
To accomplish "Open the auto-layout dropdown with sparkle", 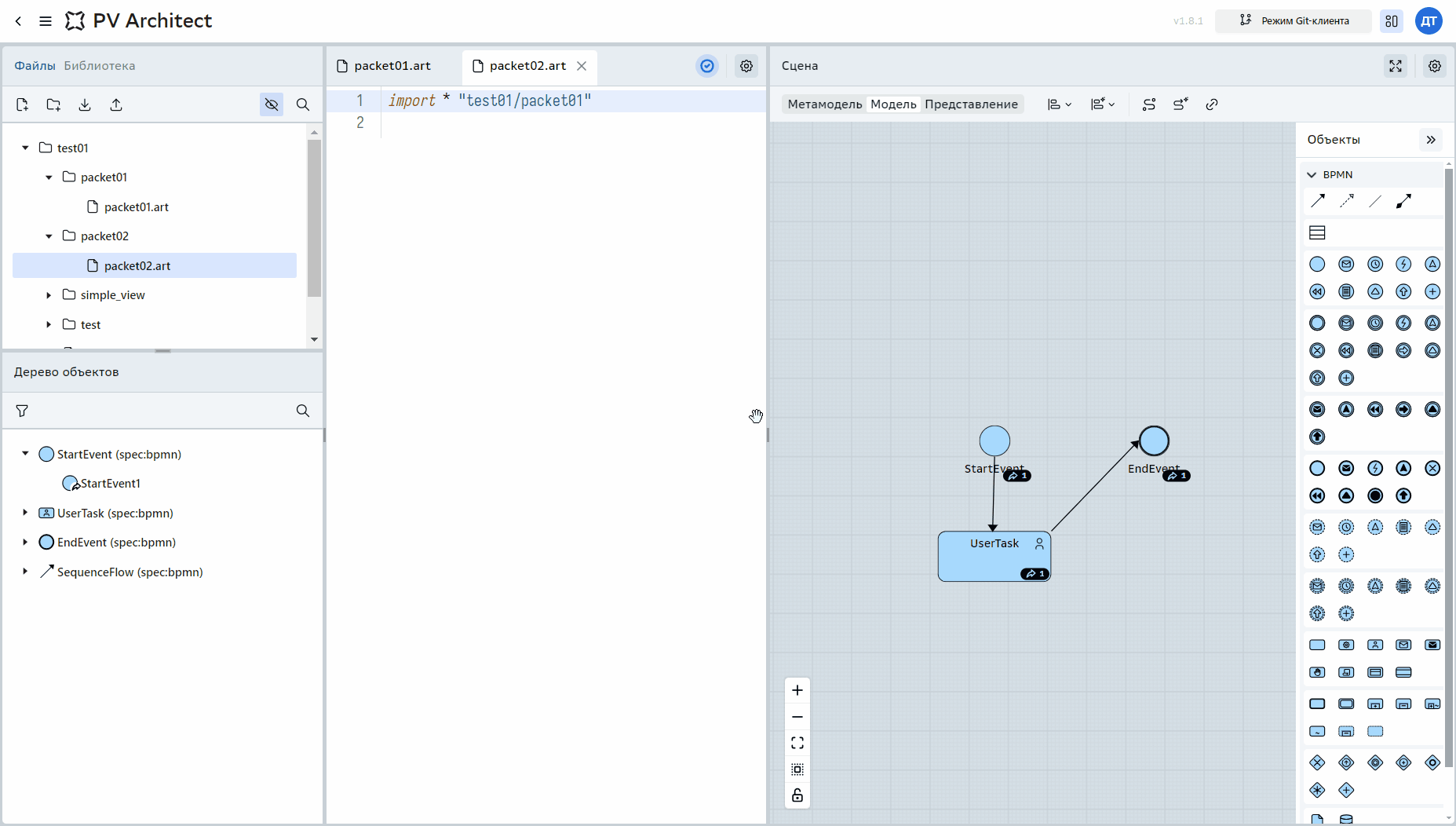I will pos(1103,104).
